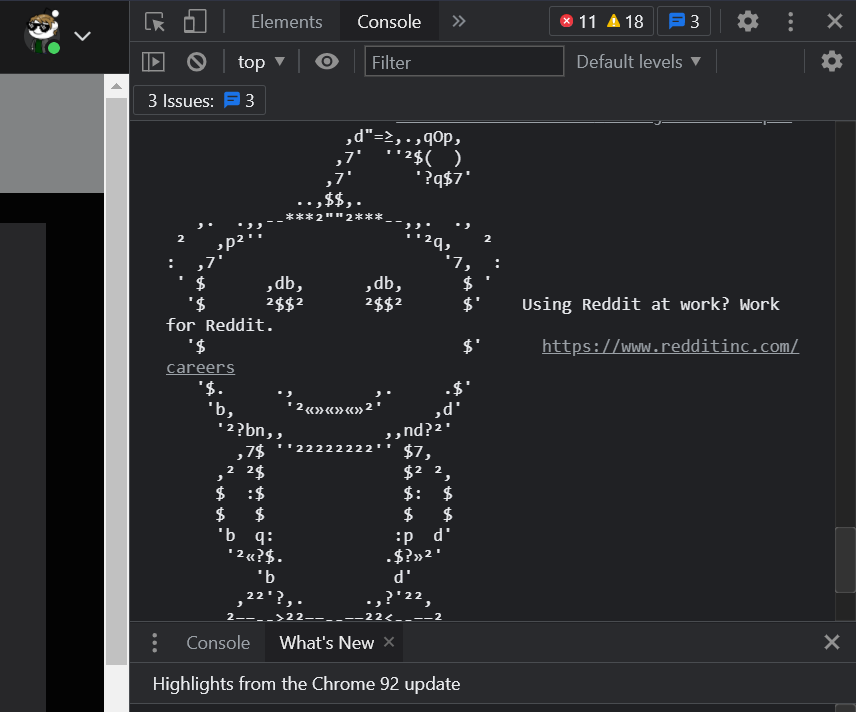Image resolution: width=856 pixels, height=712 pixels.
Task: Open the What's New drawer tab
Action: click(325, 643)
